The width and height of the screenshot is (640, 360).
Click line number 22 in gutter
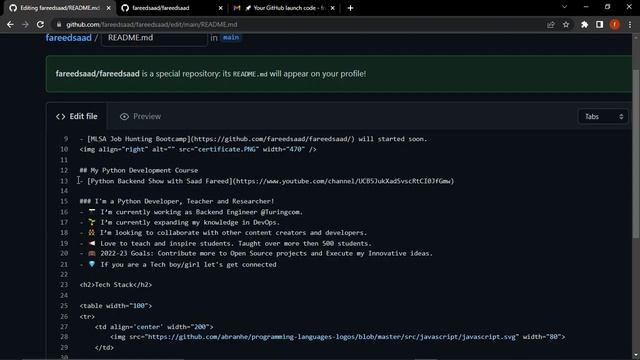64,275
